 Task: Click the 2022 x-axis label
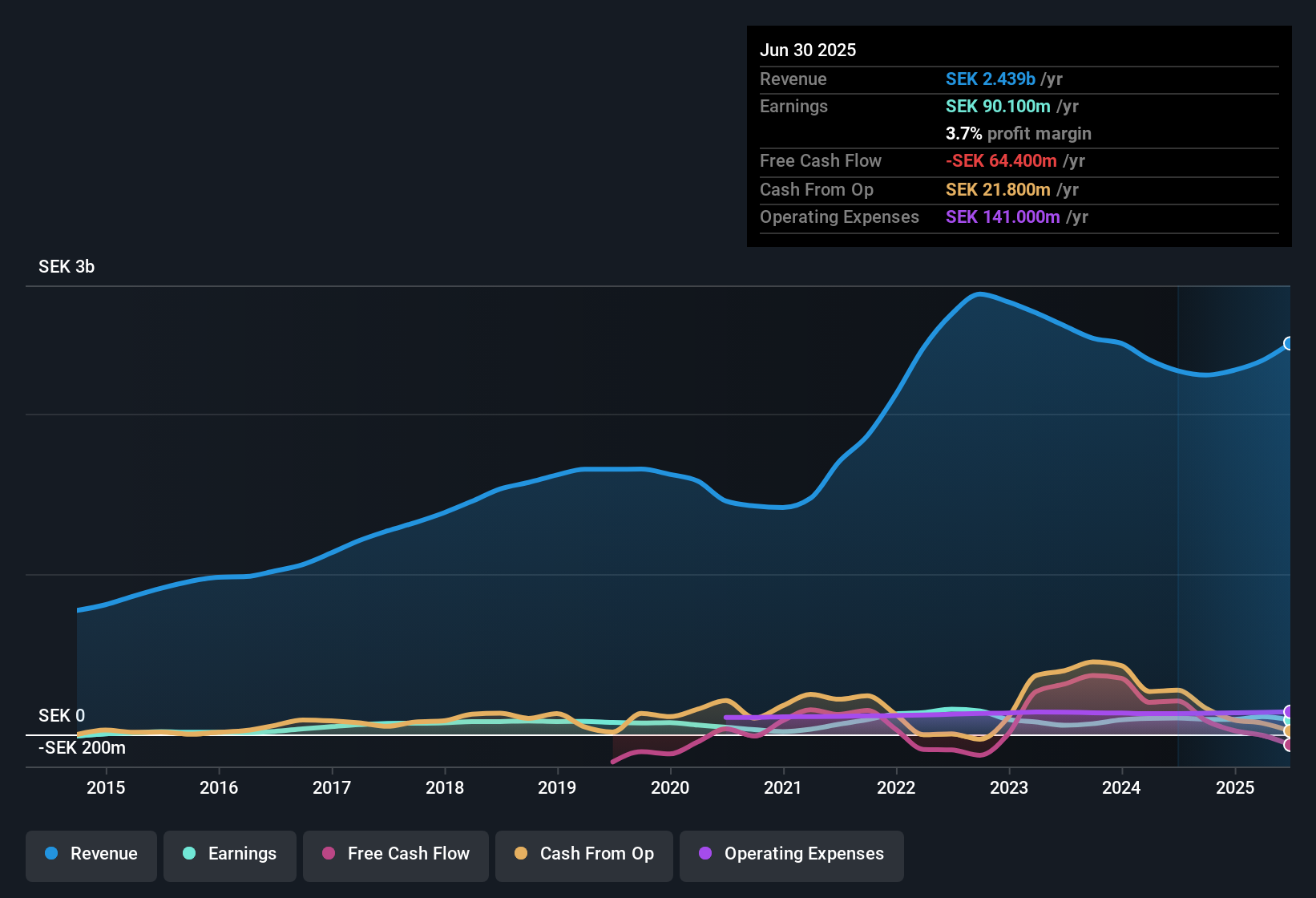(x=896, y=787)
